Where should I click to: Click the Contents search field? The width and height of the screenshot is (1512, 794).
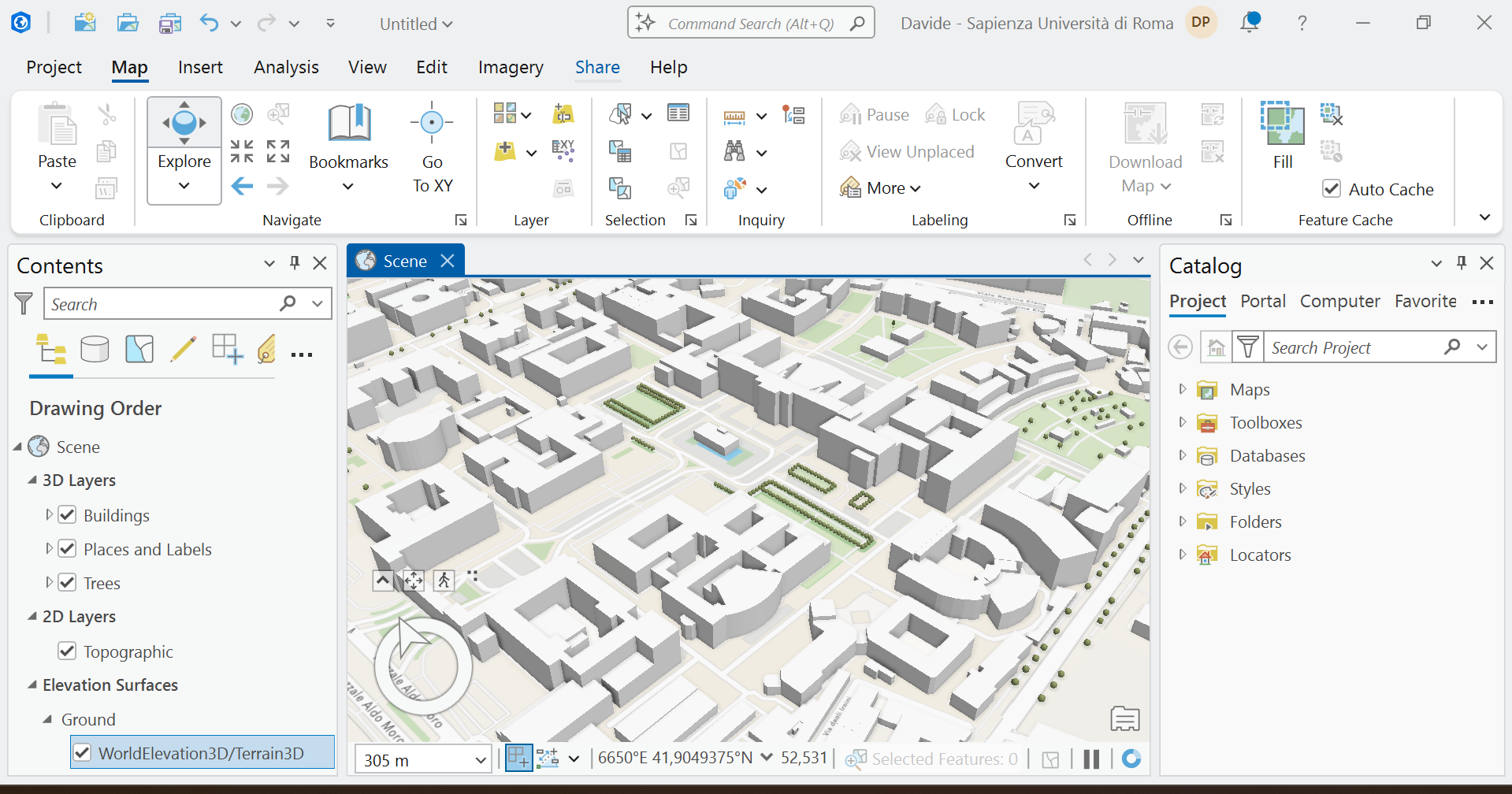tap(188, 304)
